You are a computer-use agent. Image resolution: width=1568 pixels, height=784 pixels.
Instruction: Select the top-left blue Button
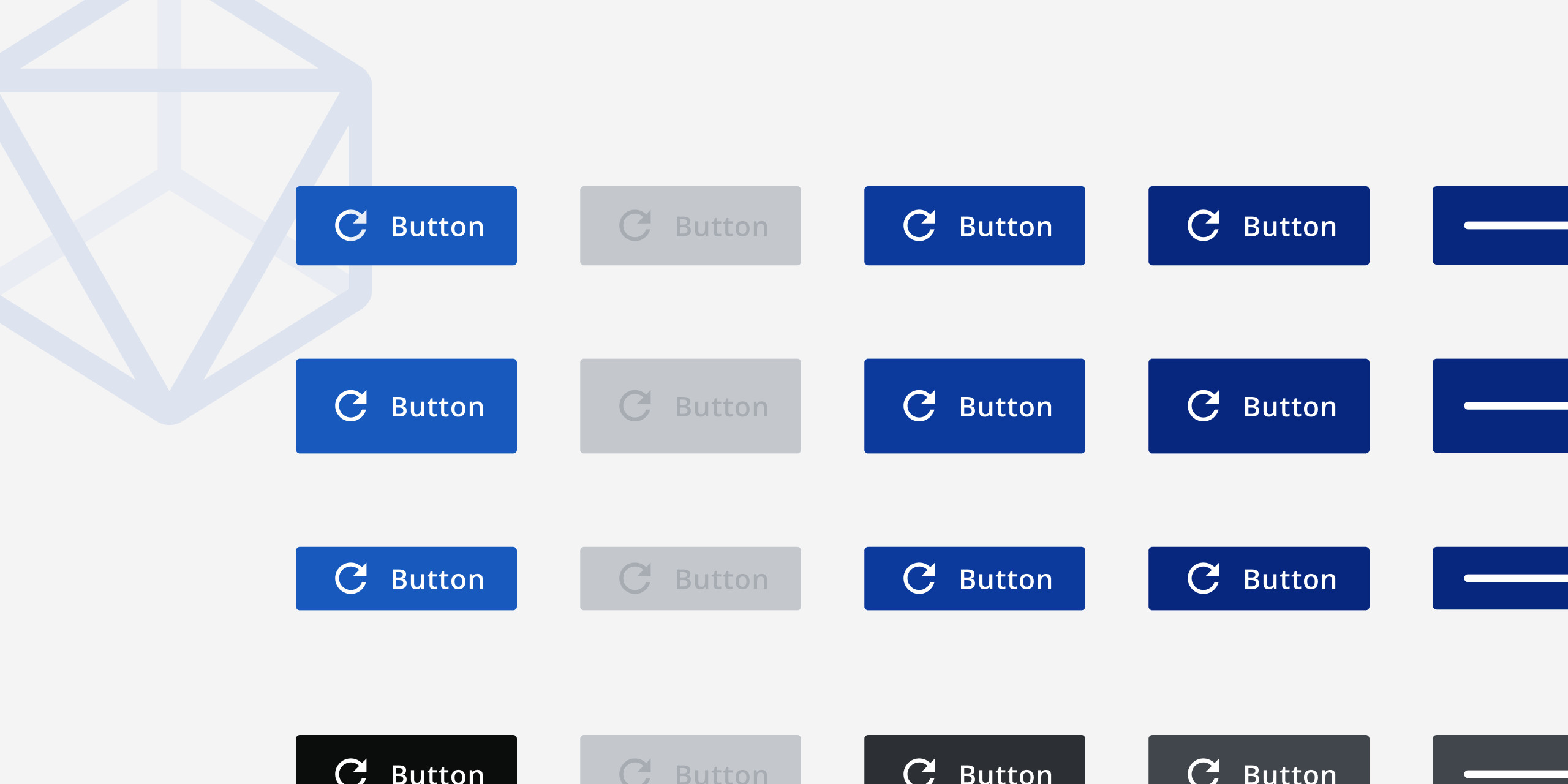[x=406, y=225]
